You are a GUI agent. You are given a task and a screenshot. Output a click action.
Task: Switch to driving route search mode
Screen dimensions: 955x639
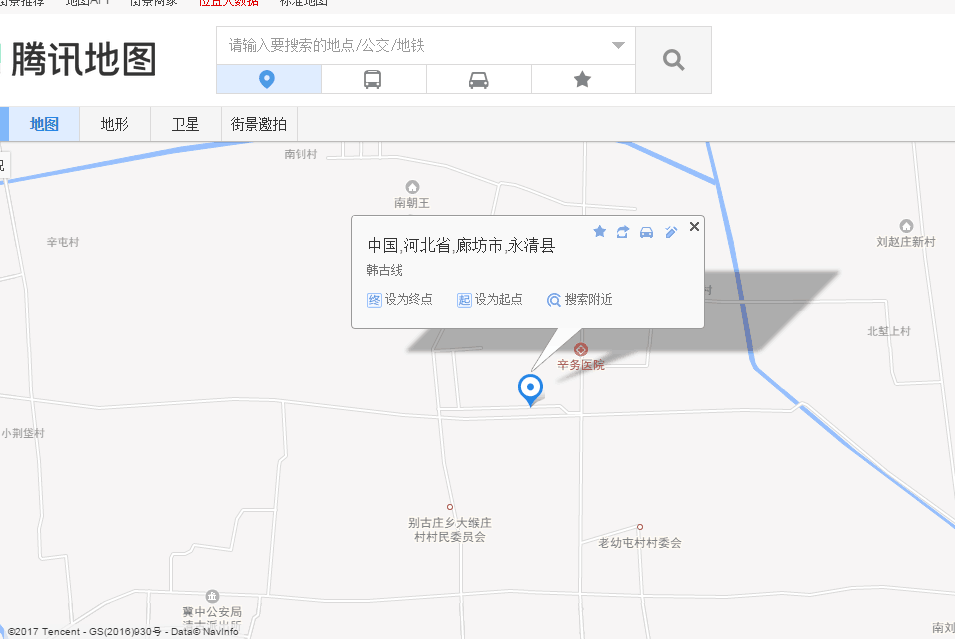479,80
